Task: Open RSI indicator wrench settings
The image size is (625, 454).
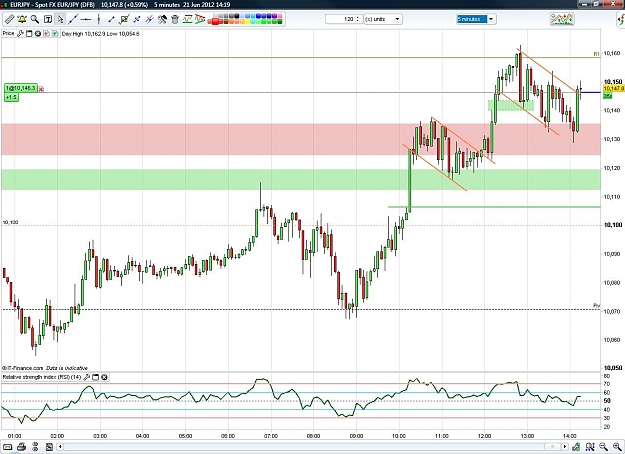Action: pyautogui.click(x=86, y=377)
